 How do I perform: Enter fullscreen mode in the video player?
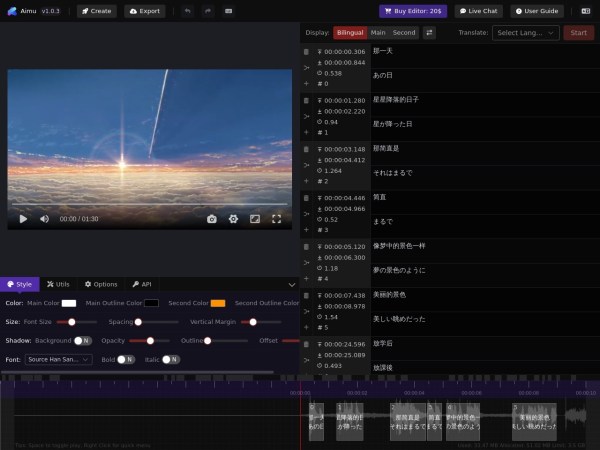coord(277,218)
